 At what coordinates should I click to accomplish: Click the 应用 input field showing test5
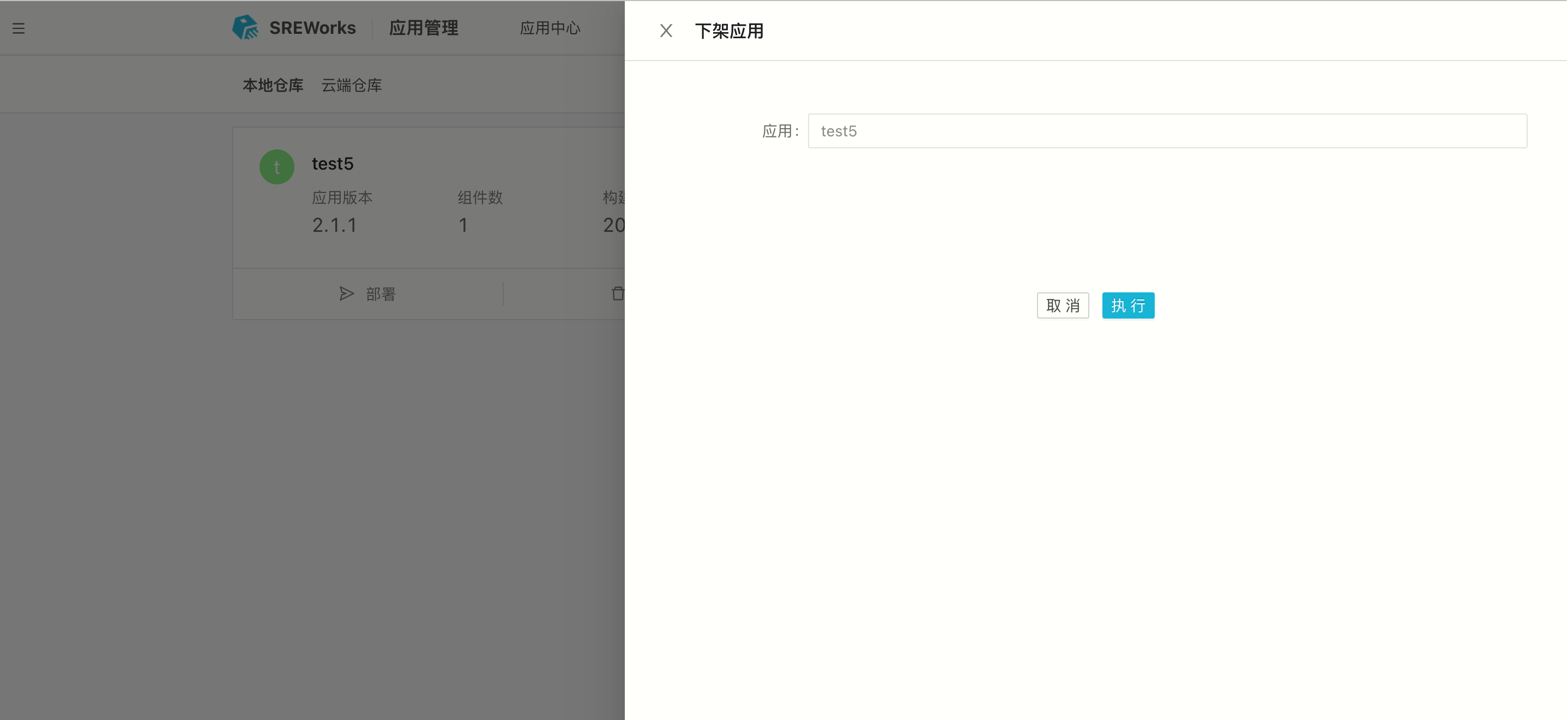1167,131
